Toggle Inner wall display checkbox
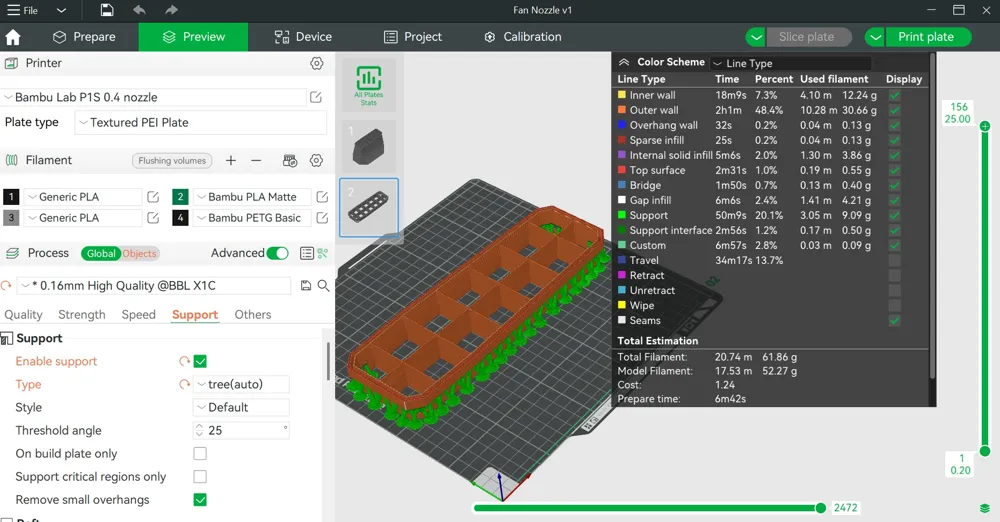The image size is (1000, 522). pyautogui.click(x=895, y=95)
